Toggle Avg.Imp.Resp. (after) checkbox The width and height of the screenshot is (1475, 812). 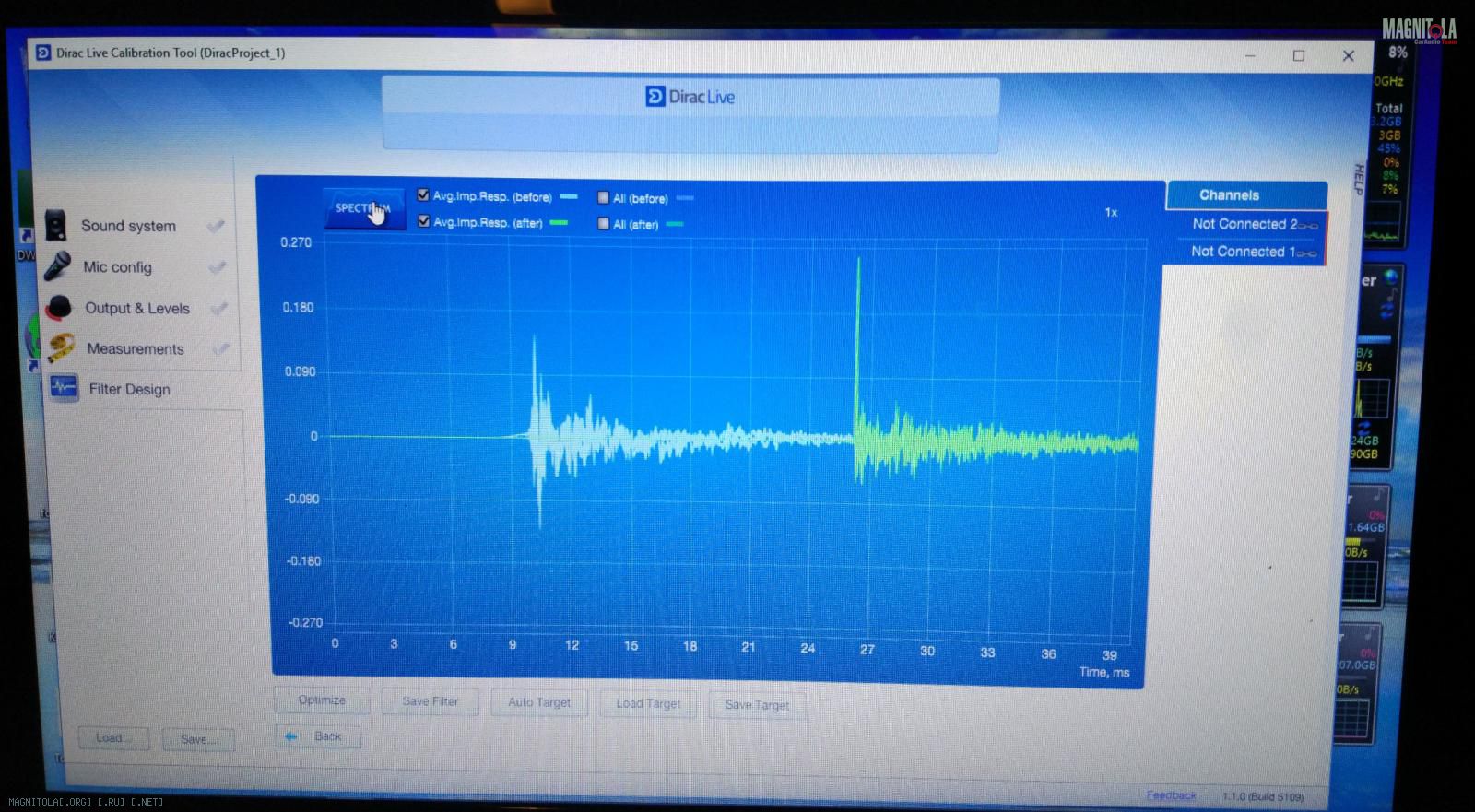[423, 221]
